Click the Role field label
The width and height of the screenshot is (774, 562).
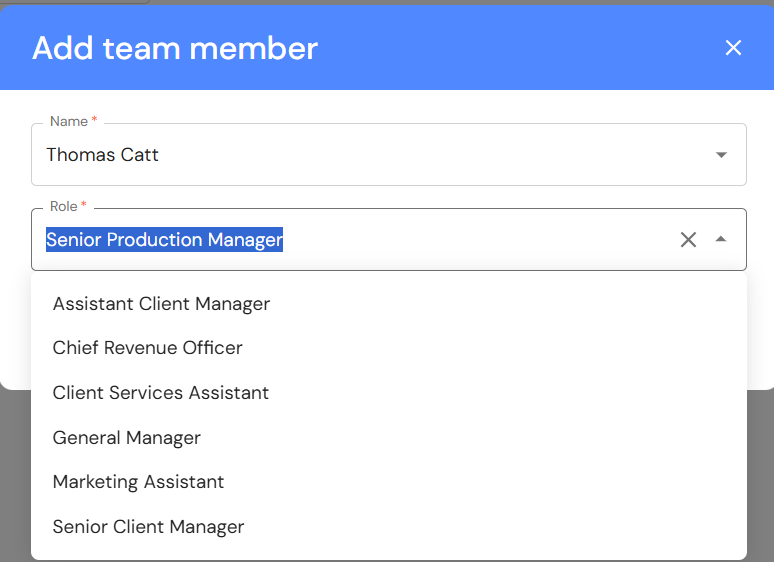coord(63,206)
